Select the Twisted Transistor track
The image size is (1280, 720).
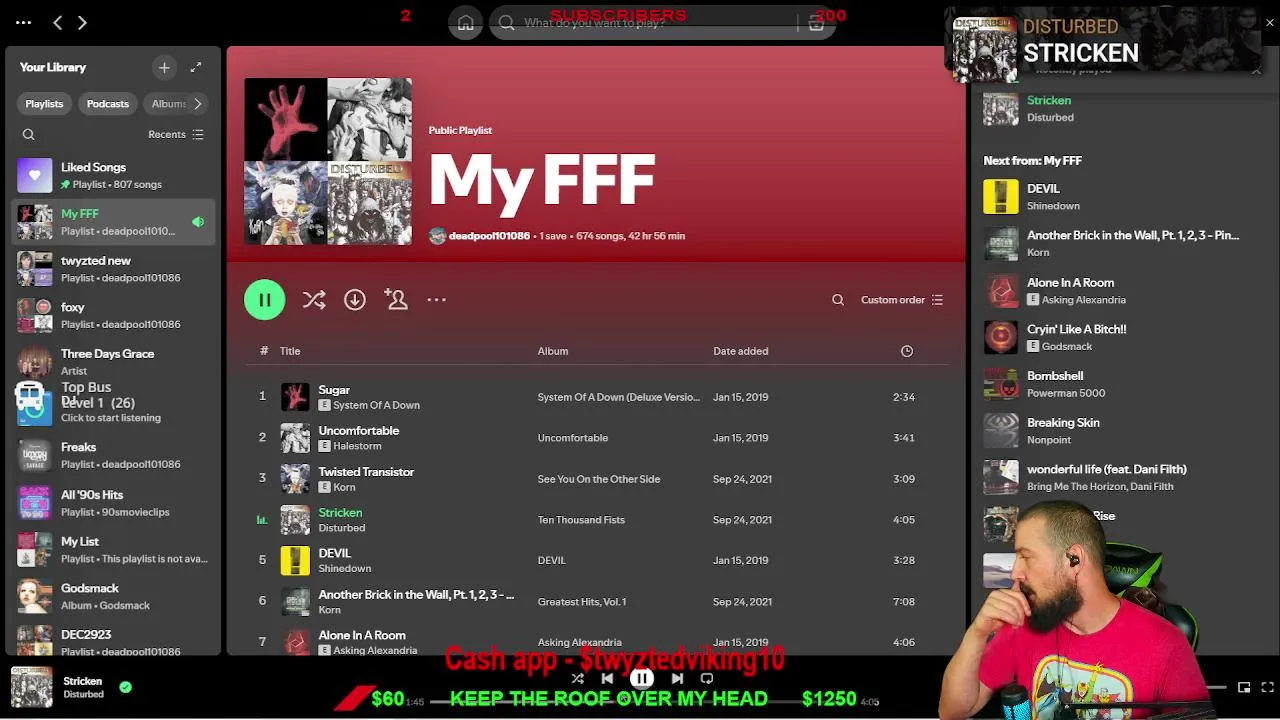pos(597,479)
